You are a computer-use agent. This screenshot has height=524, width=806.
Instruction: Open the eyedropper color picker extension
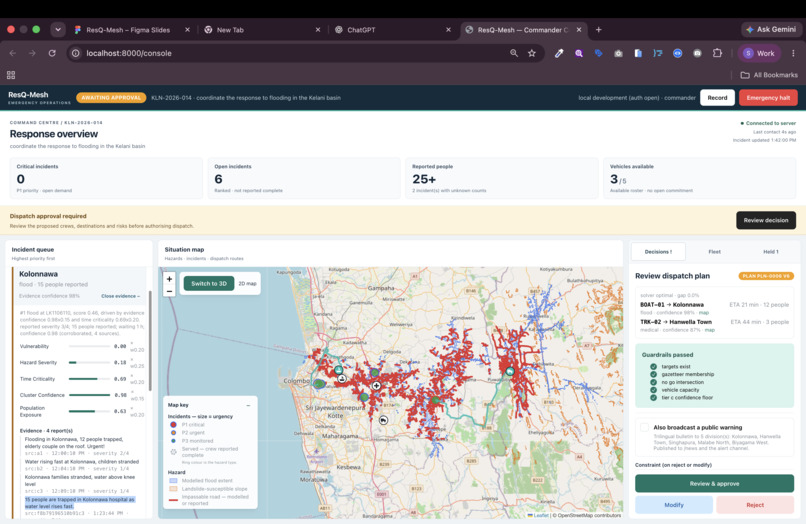559,53
